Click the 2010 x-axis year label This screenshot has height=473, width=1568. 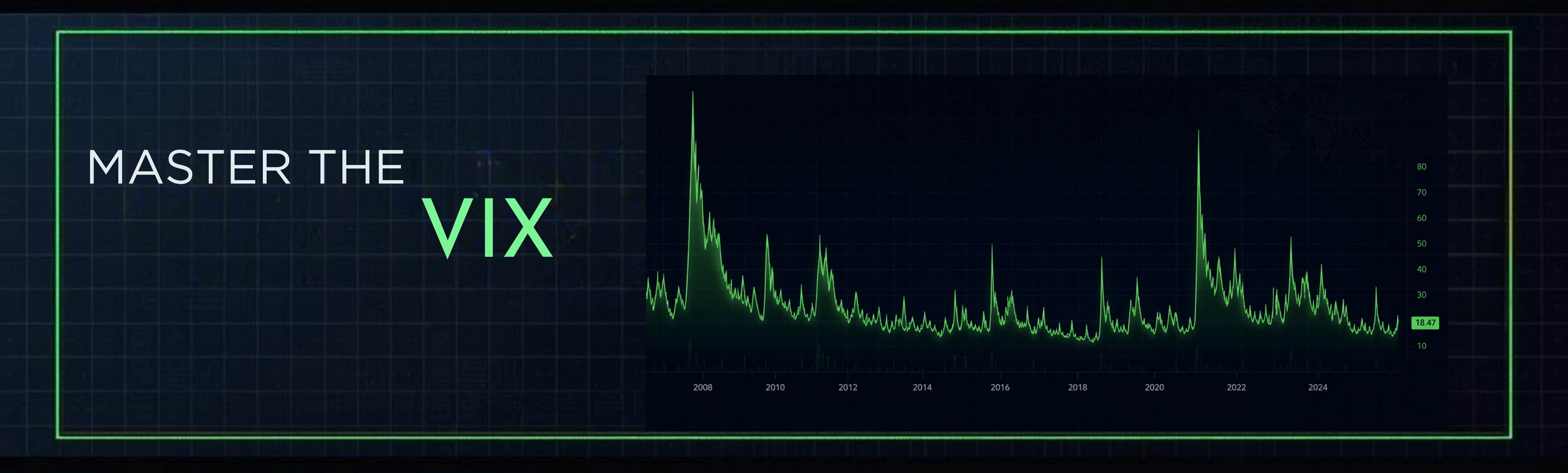click(x=775, y=387)
